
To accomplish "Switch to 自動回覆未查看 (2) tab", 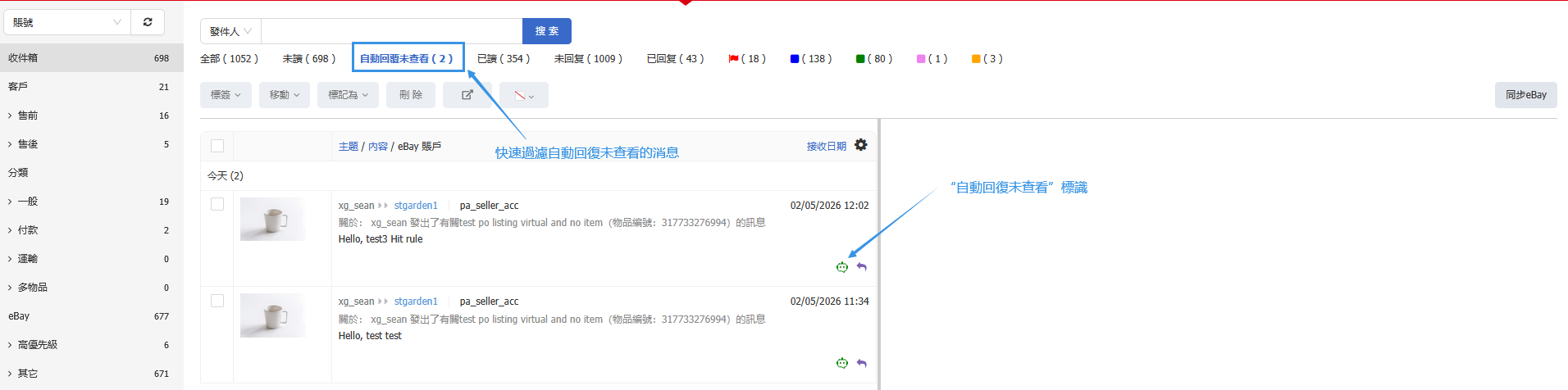I will point(408,58).
